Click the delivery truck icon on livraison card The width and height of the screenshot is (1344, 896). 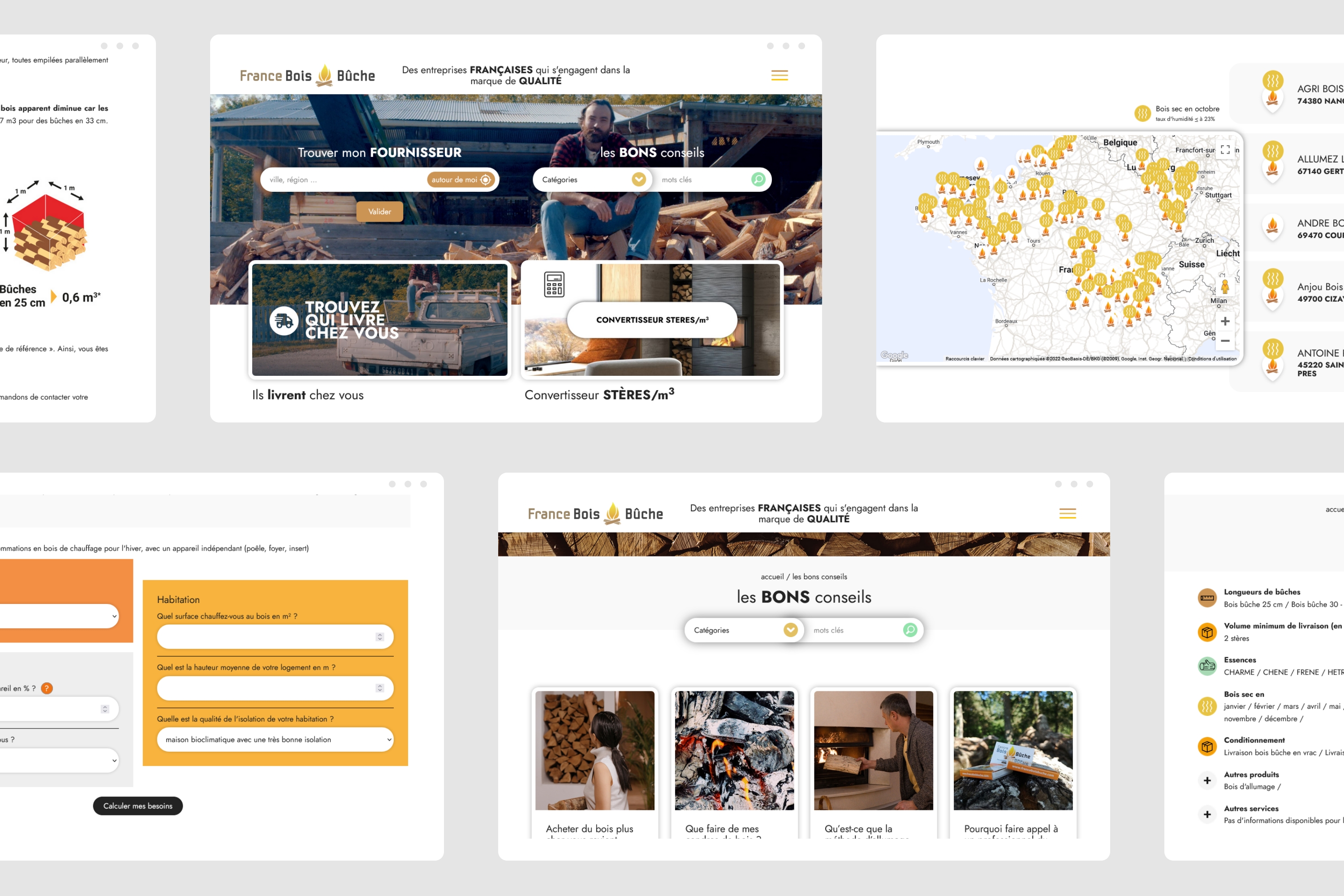click(284, 321)
